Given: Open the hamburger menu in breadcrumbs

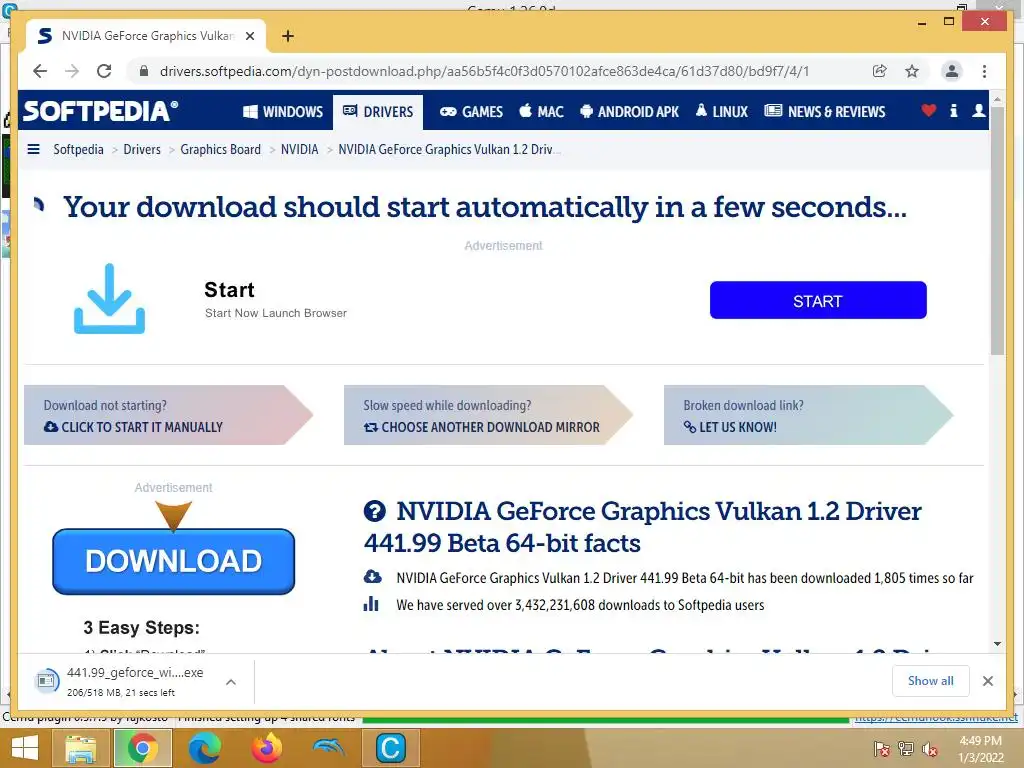Looking at the screenshot, I should tap(33, 150).
